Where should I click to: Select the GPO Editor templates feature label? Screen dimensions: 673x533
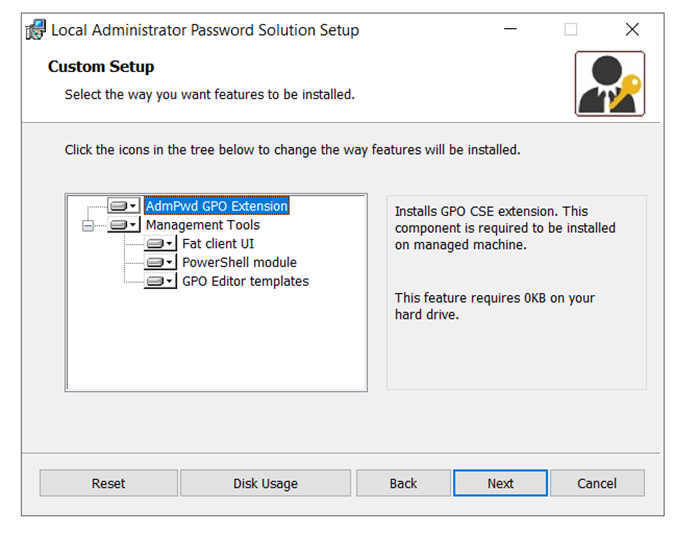pos(246,281)
